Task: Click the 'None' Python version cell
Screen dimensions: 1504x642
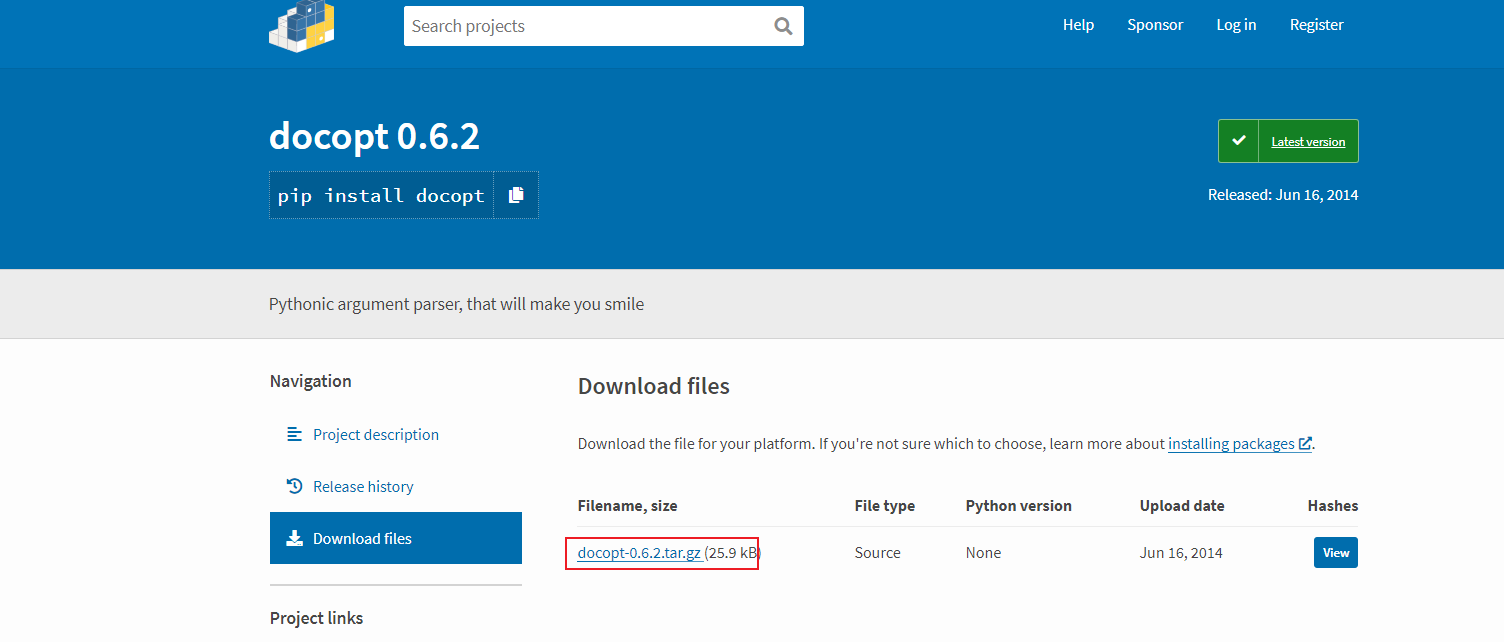Action: pyautogui.click(x=983, y=552)
